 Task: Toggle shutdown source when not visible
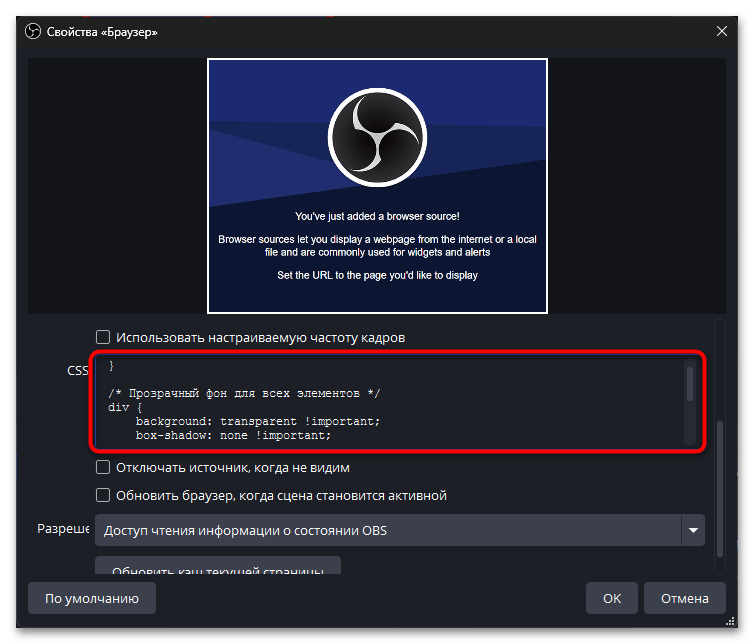103,467
